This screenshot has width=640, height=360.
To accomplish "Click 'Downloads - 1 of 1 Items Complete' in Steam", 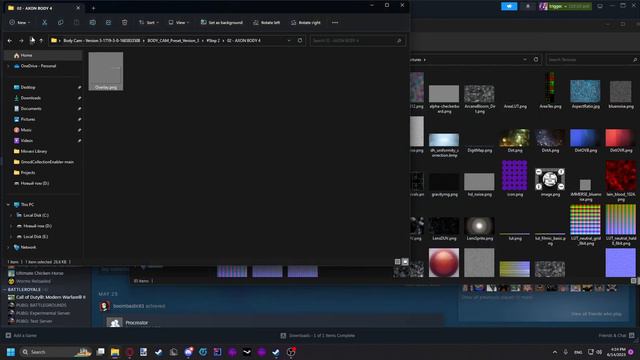I will 322,336.
